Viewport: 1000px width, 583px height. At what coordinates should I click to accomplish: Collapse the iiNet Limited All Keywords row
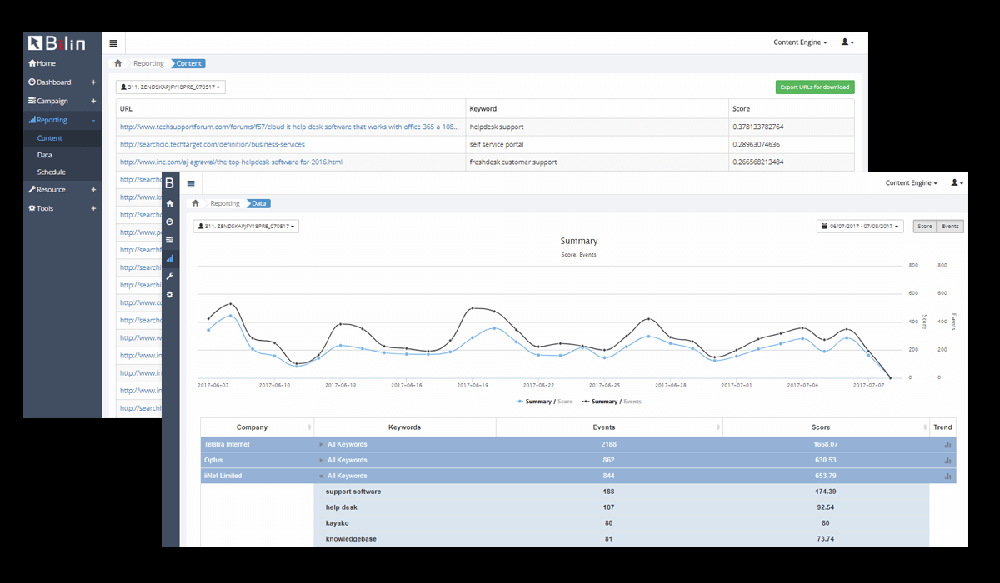[322, 476]
